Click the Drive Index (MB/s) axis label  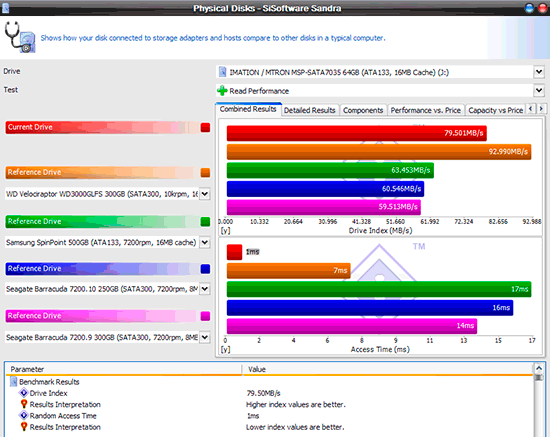click(380, 230)
